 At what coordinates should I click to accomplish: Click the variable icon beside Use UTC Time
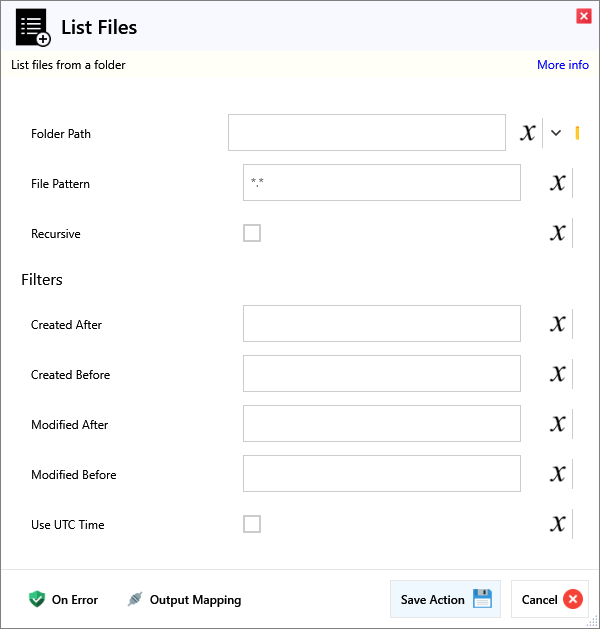click(x=558, y=524)
